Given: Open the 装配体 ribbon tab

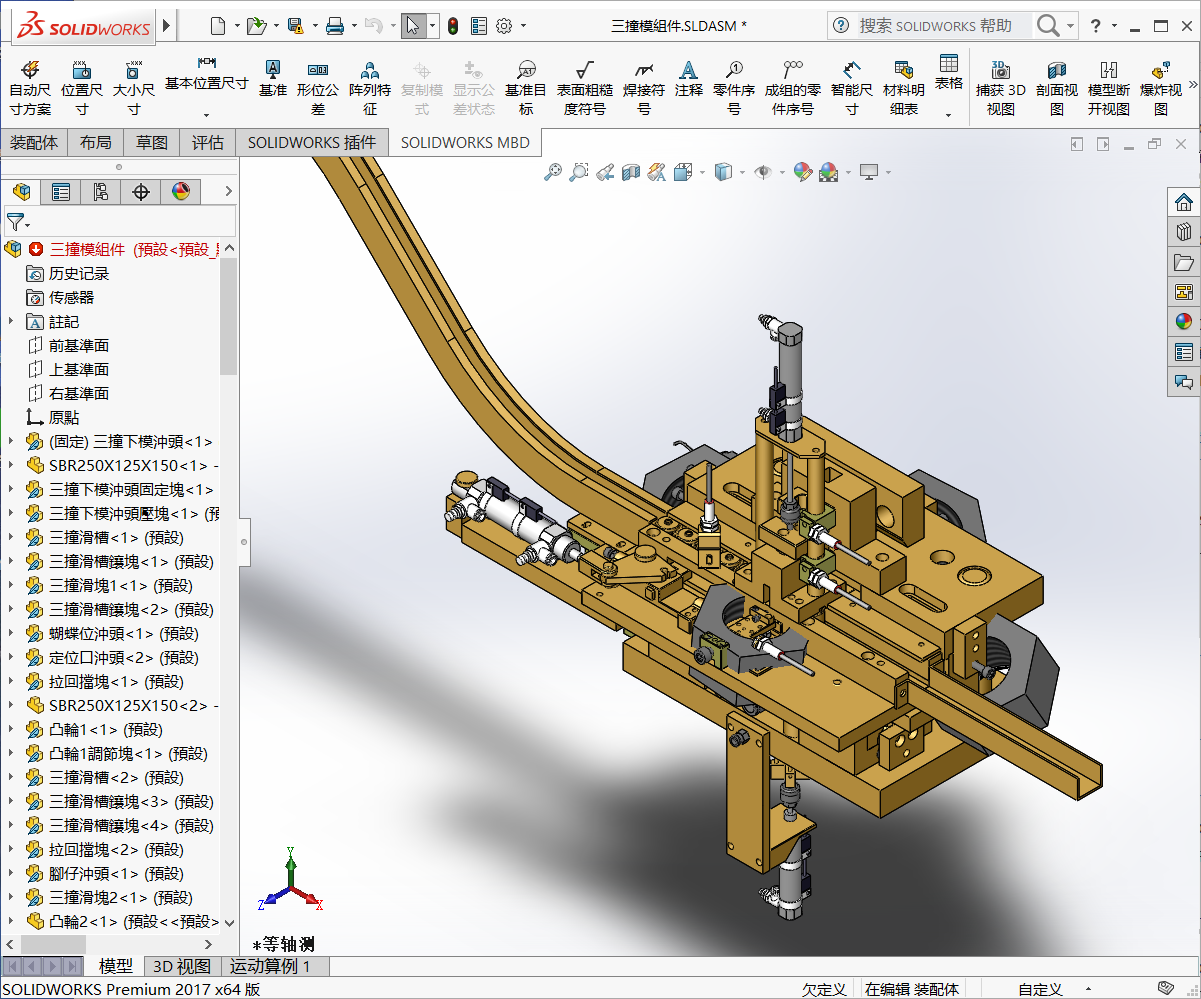Looking at the screenshot, I should point(34,143).
